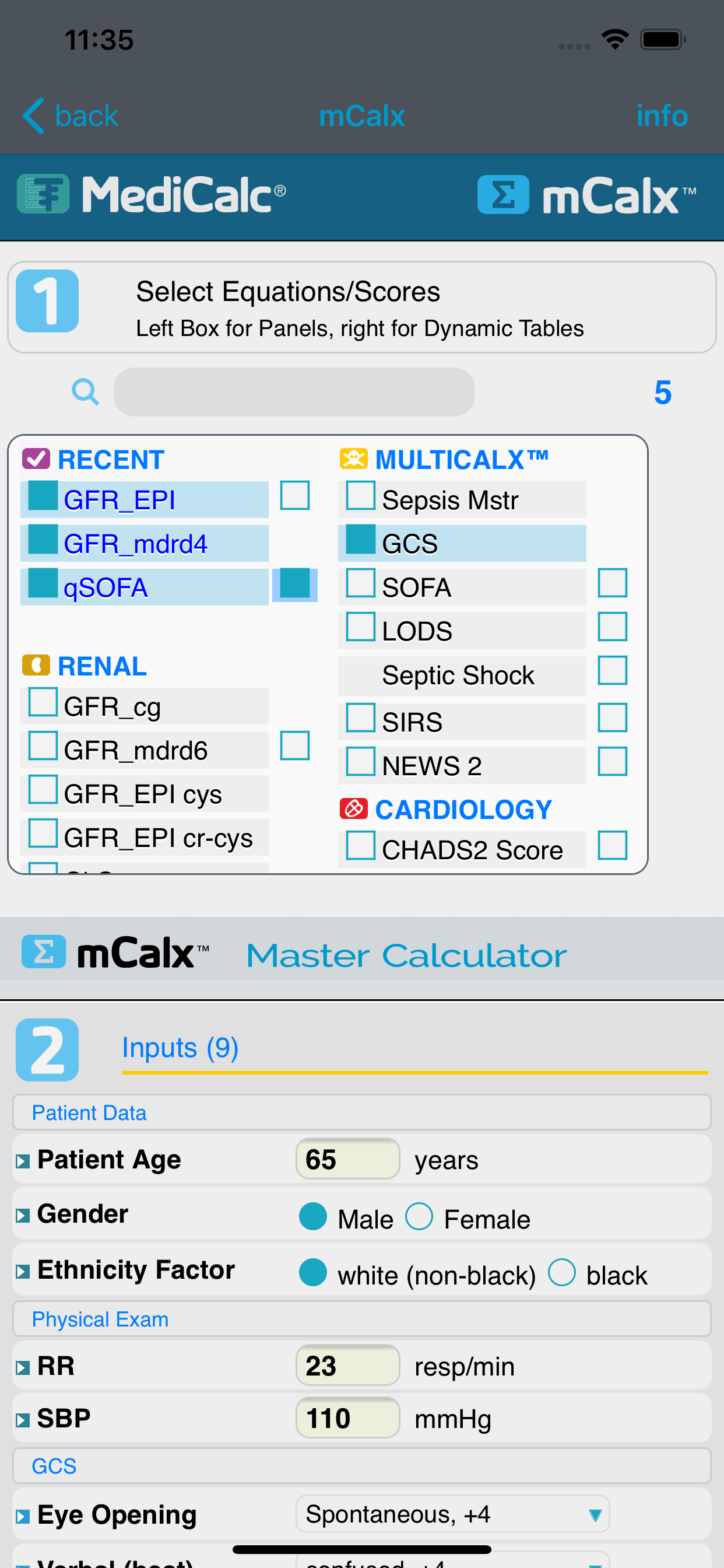The width and height of the screenshot is (724, 1568).
Task: Uncheck the GCS panel box
Action: click(361, 538)
